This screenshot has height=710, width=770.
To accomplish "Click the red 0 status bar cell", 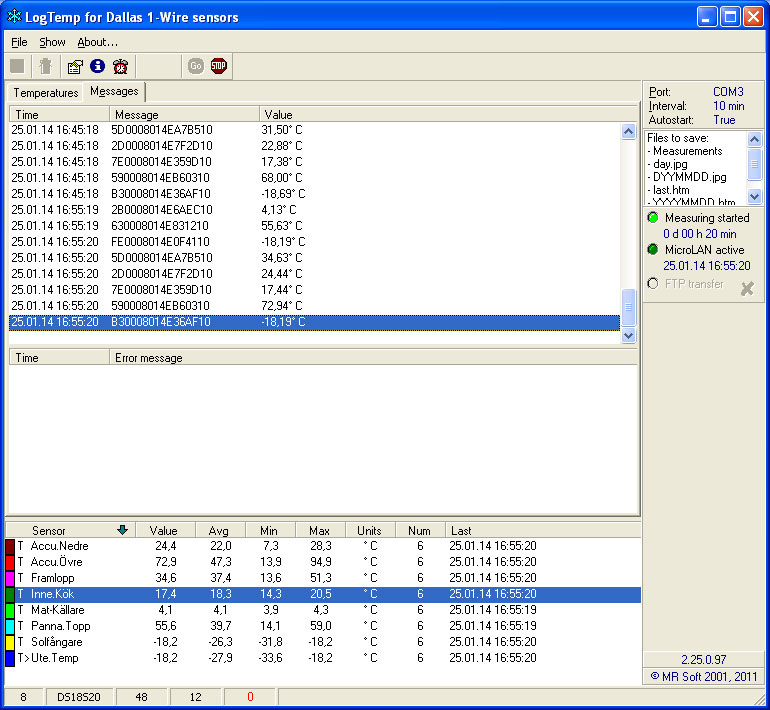I will [250, 697].
